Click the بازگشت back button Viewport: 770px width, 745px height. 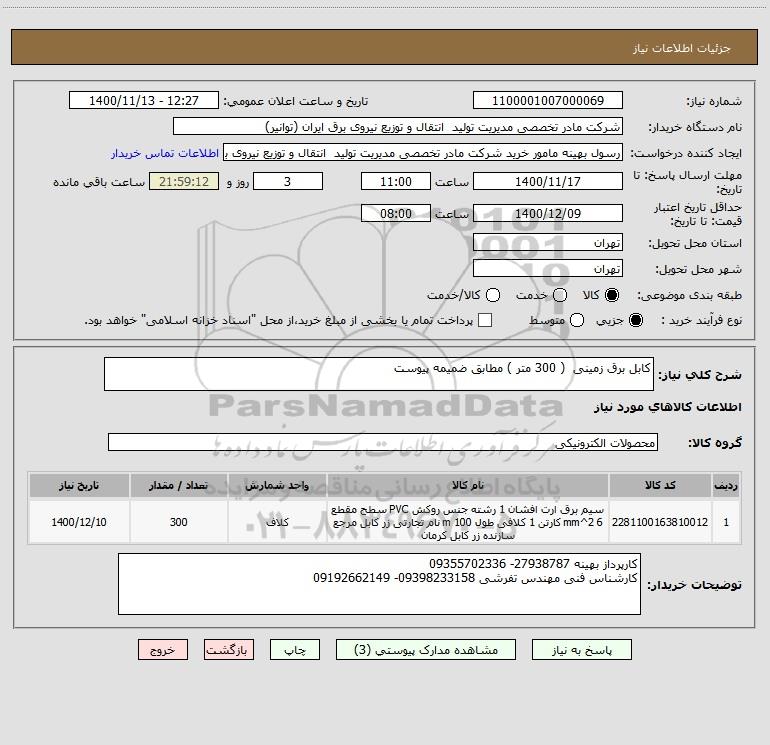pyautogui.click(x=229, y=650)
